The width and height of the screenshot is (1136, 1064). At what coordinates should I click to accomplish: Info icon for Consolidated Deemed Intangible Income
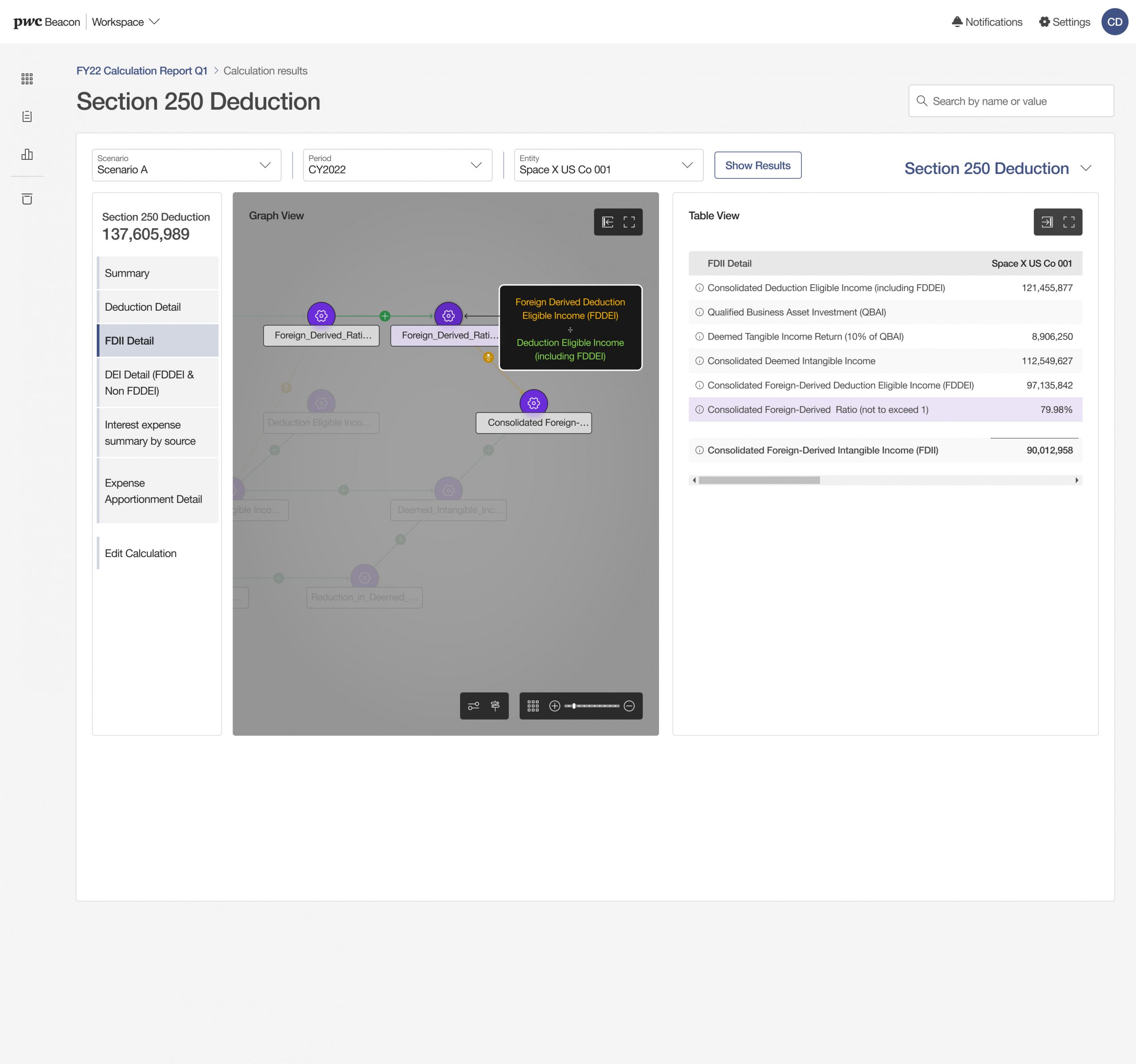(699, 361)
